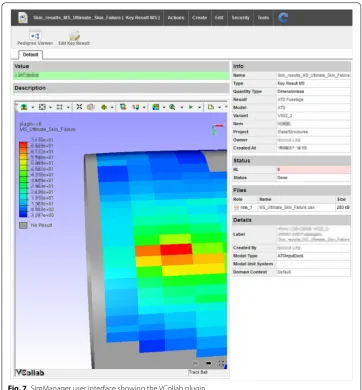
Task: Click the MS_Ultimate_Skin_Failure.cax file name
Action: point(287,207)
